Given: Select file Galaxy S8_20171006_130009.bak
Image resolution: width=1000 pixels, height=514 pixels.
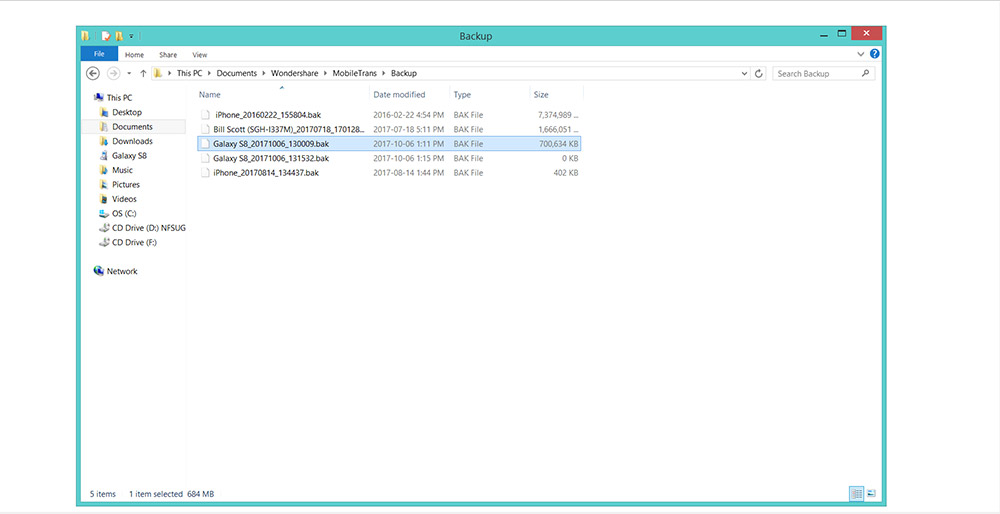Looking at the screenshot, I should [389, 143].
